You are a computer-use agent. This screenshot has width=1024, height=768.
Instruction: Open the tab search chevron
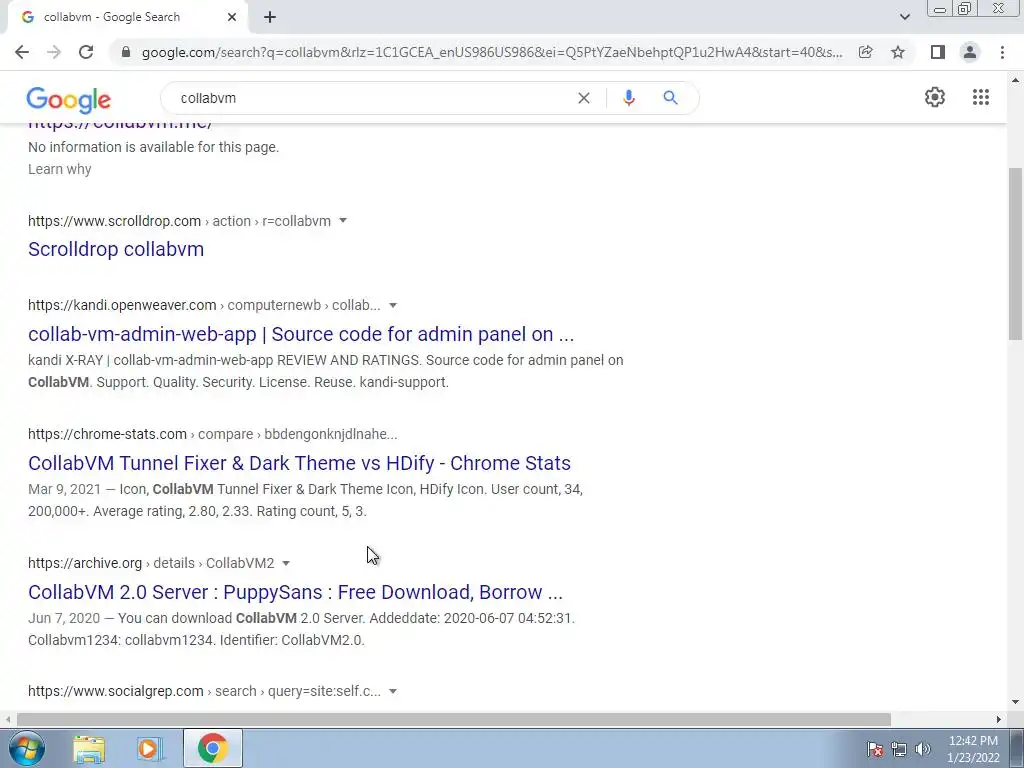pyautogui.click(x=904, y=17)
